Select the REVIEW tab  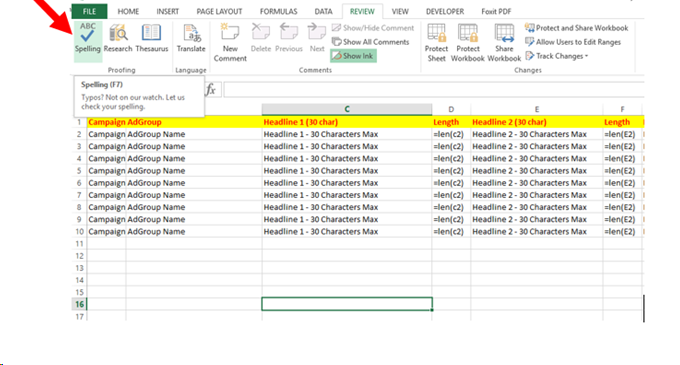pos(362,11)
